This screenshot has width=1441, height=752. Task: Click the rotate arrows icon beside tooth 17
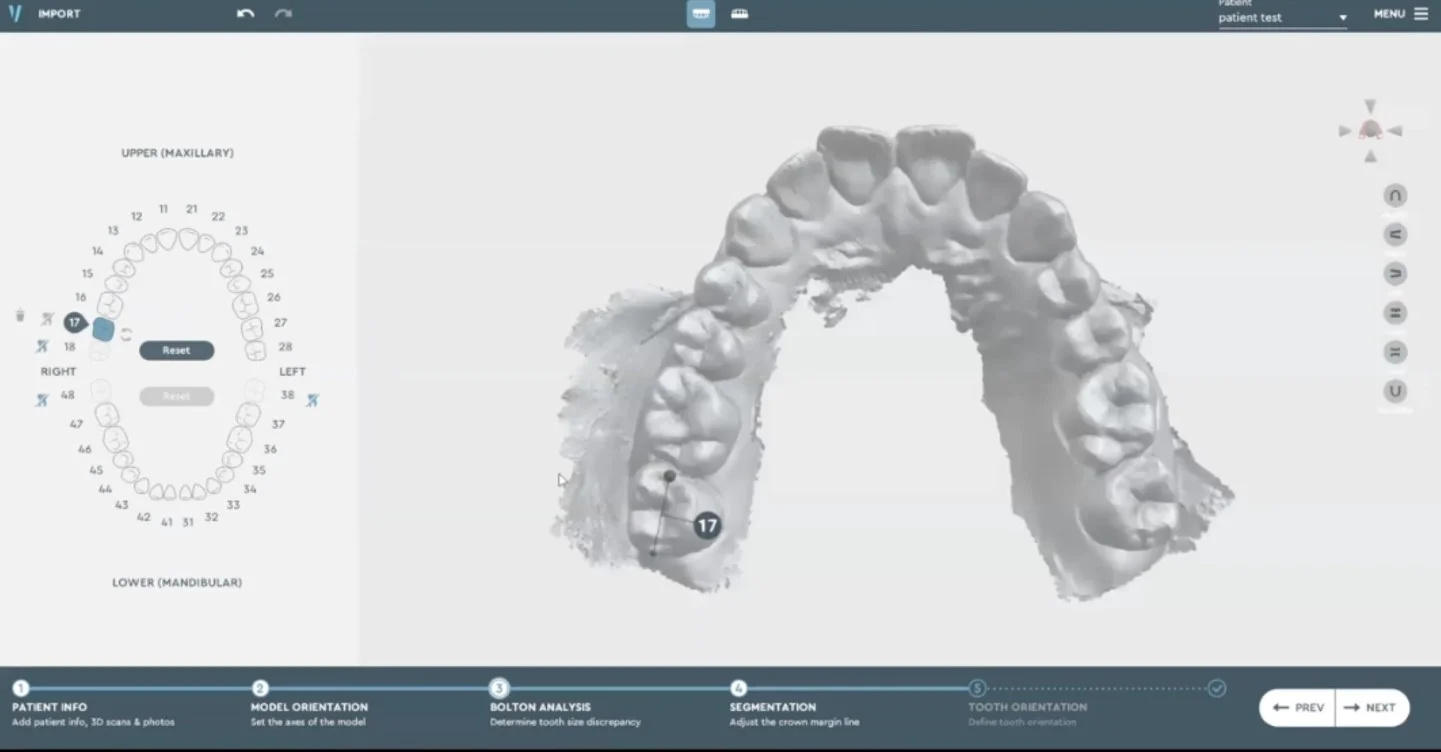(x=127, y=335)
